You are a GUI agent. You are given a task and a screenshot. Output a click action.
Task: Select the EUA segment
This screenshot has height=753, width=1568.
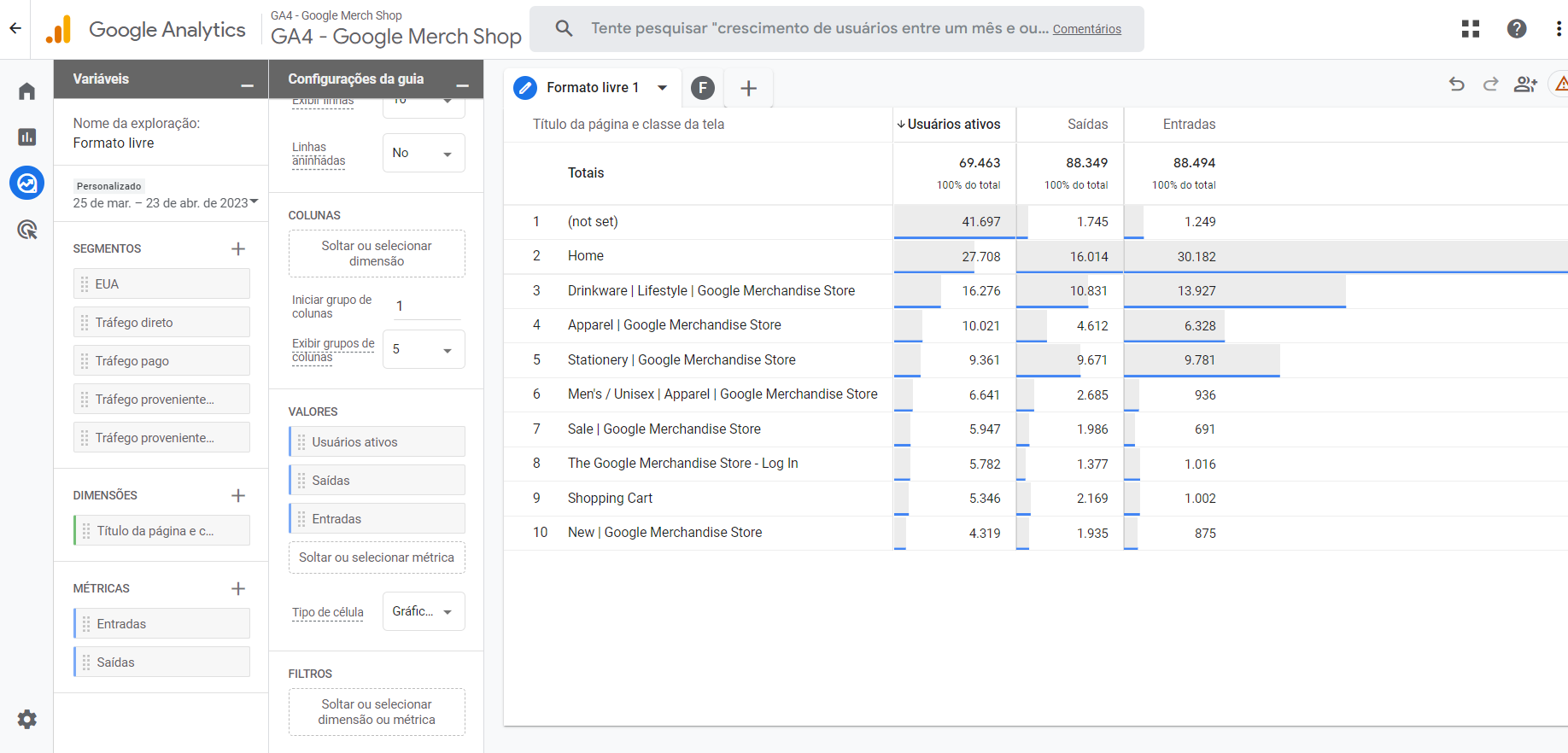(161, 283)
